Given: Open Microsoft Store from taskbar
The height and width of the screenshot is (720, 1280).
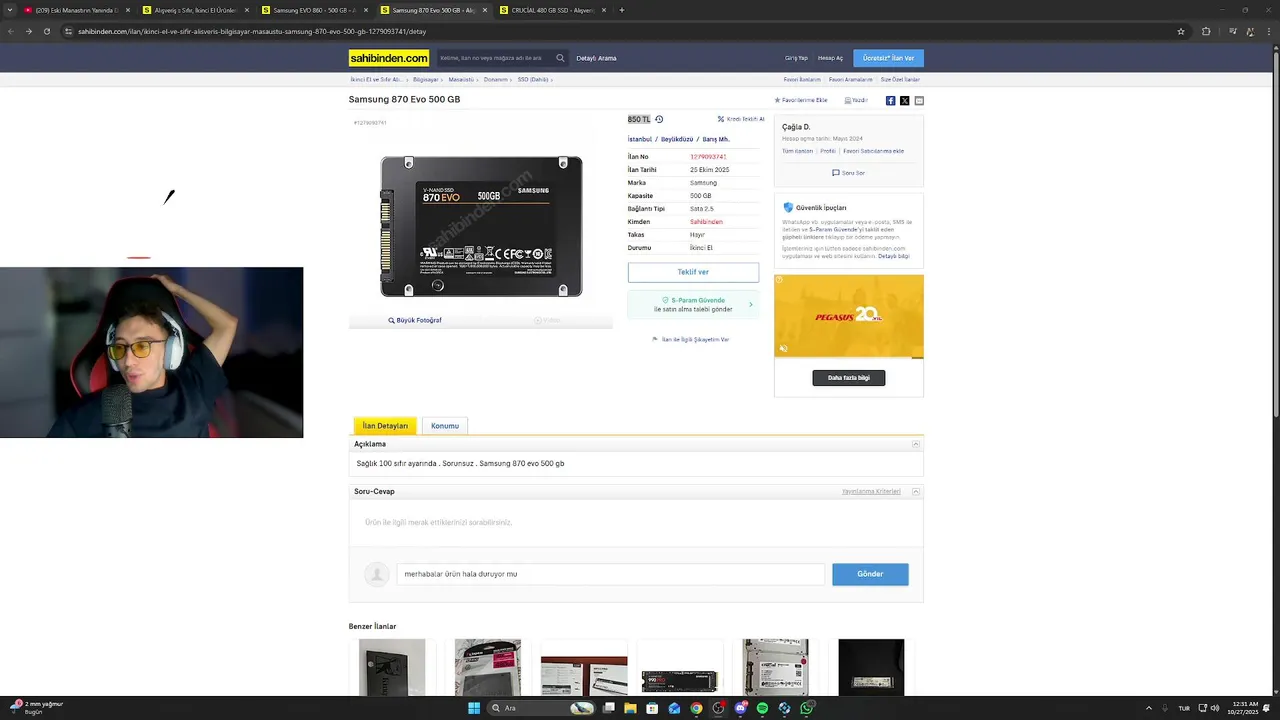Looking at the screenshot, I should [652, 708].
